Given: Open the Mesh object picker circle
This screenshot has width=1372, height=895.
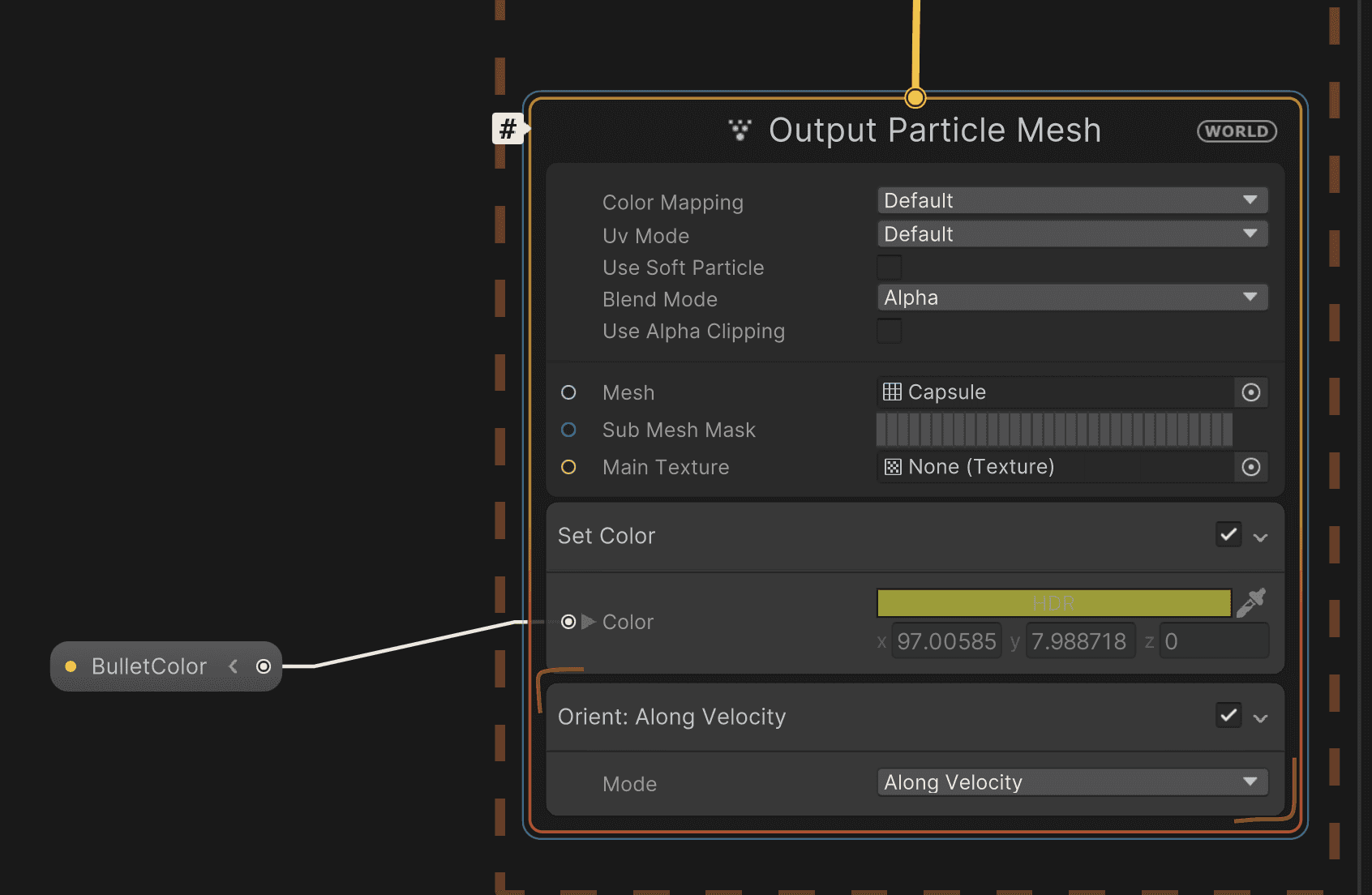Looking at the screenshot, I should pos(1251,392).
